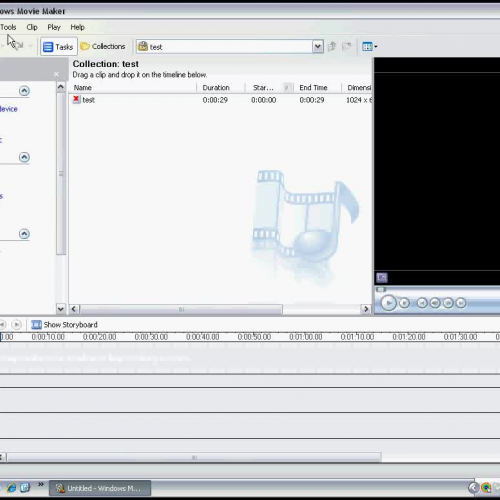Collapse the second task section chevron

pos(24,157)
